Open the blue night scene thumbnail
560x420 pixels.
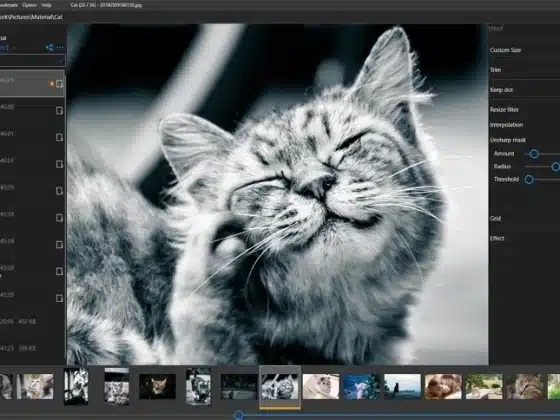click(361, 387)
